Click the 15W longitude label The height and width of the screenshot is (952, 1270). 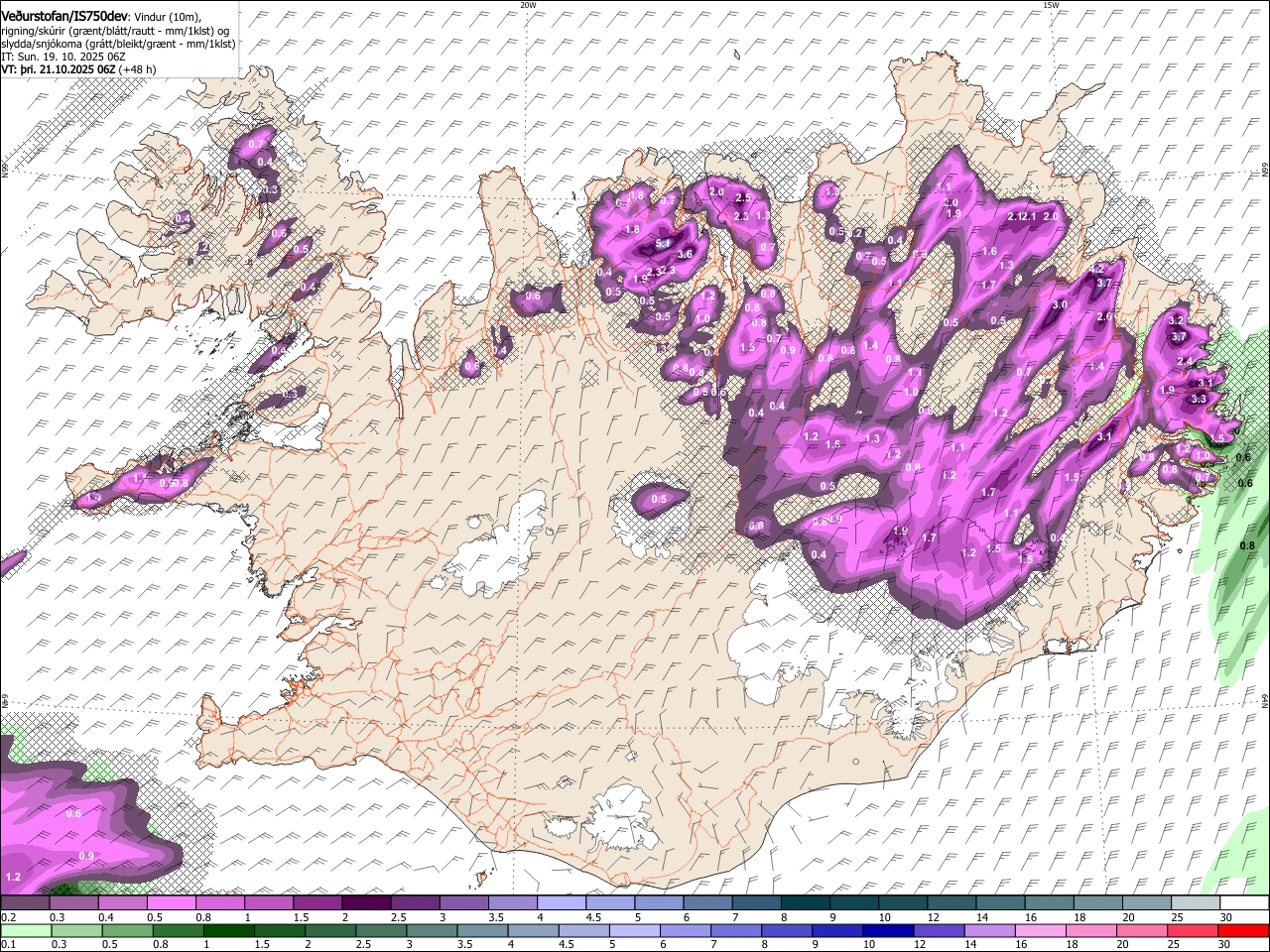(1051, 5)
